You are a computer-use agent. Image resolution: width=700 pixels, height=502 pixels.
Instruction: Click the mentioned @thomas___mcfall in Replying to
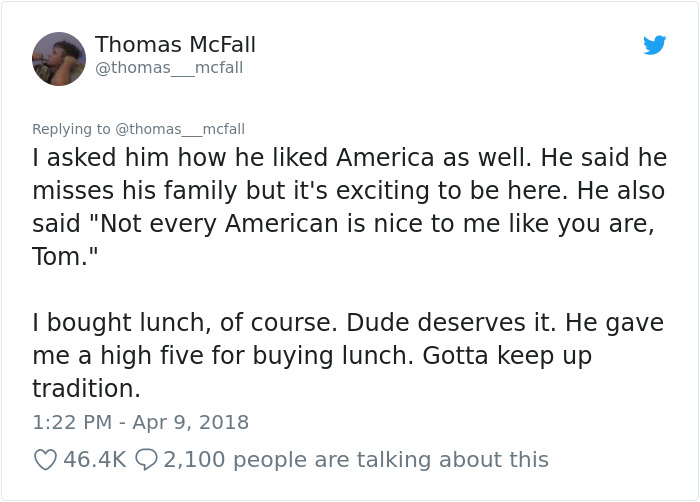(180, 129)
